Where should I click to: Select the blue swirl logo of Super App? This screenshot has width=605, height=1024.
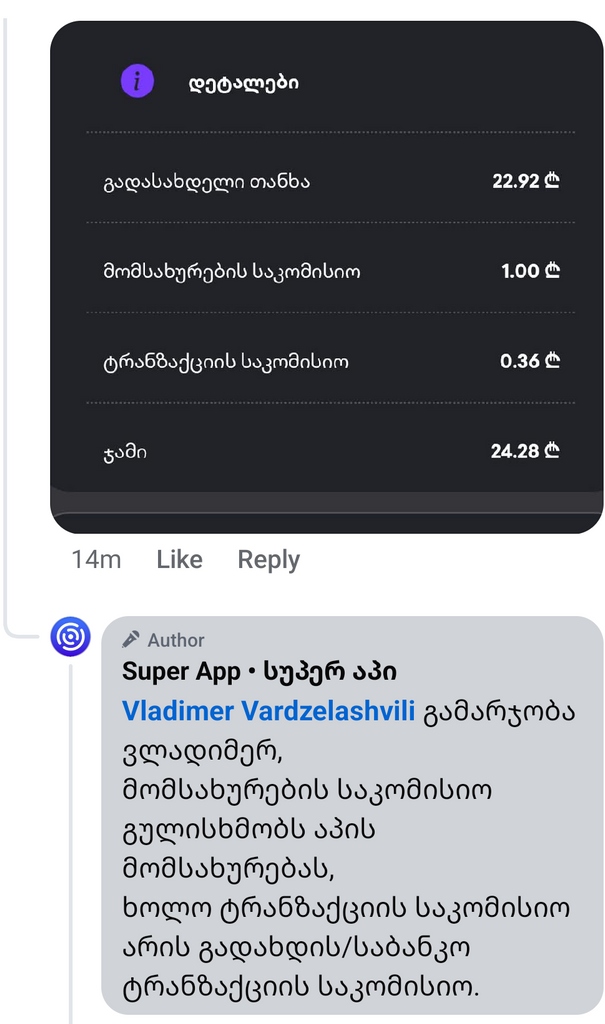[x=70, y=637]
